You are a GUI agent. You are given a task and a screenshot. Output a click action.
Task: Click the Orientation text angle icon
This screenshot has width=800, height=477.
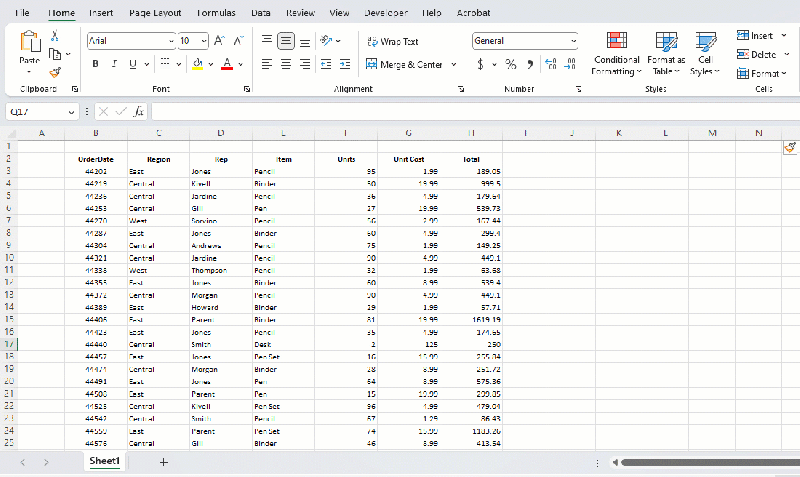tap(326, 40)
